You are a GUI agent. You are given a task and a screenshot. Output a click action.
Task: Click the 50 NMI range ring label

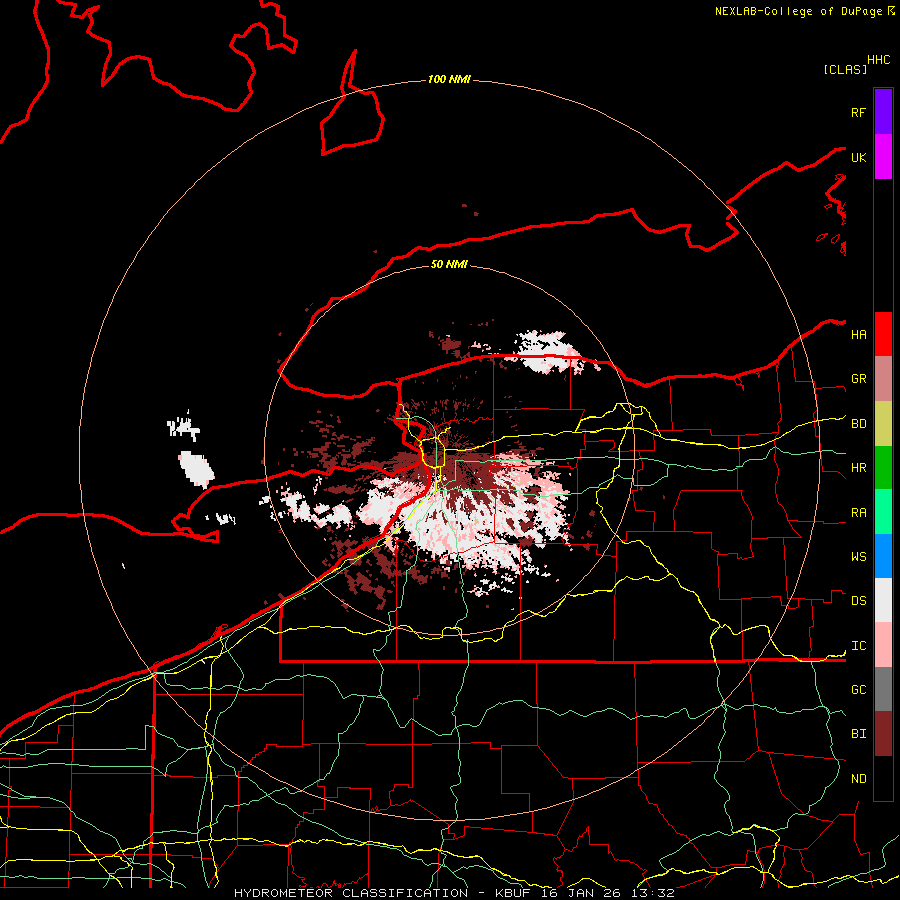click(x=449, y=264)
